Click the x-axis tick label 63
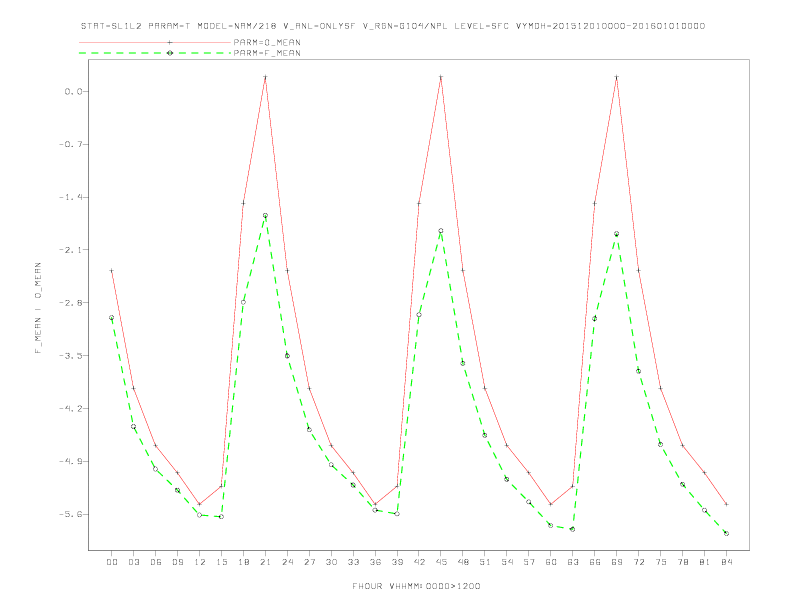Screen dimensions: 792x612 [573, 562]
